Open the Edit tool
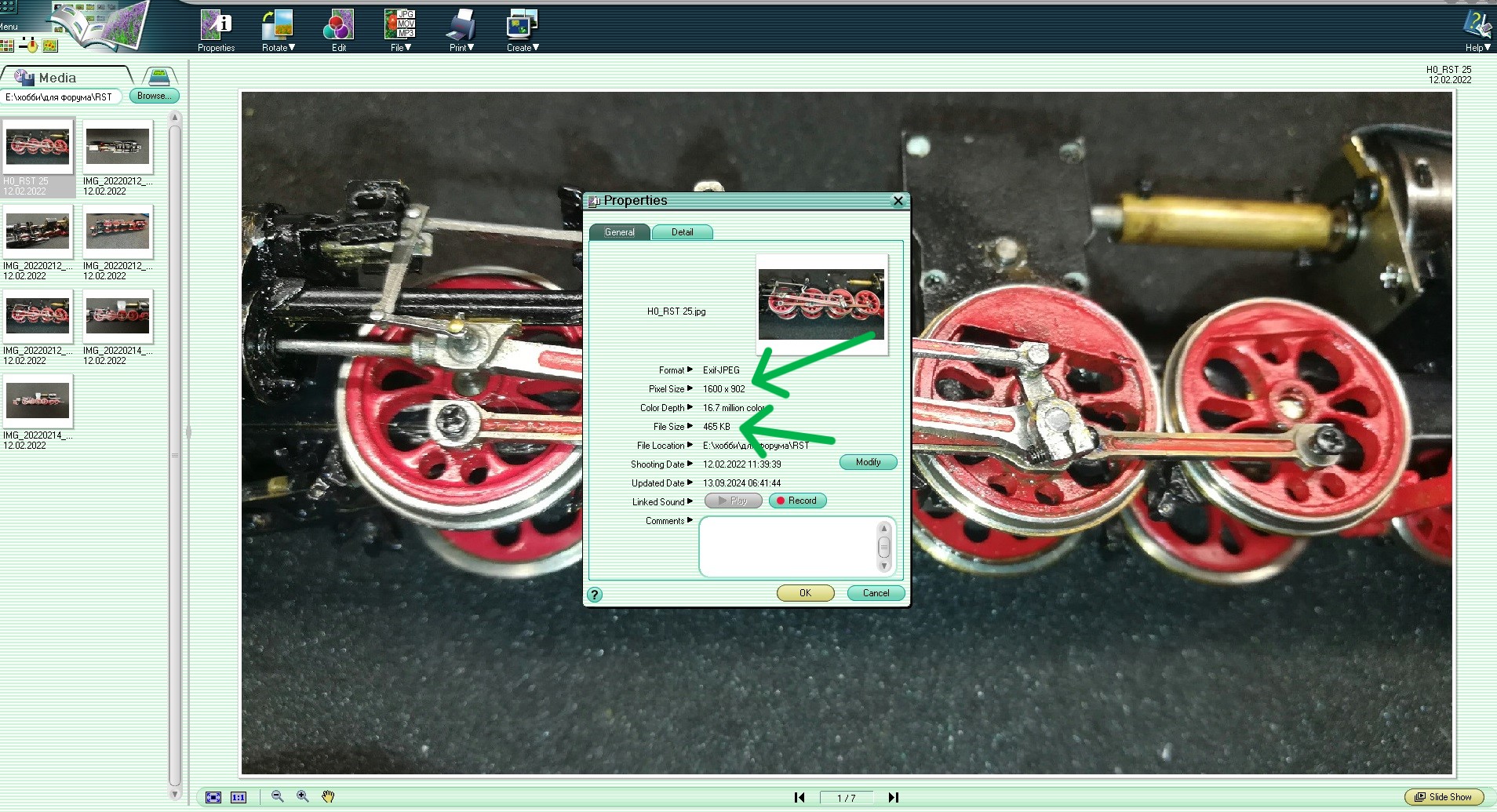 [x=338, y=31]
